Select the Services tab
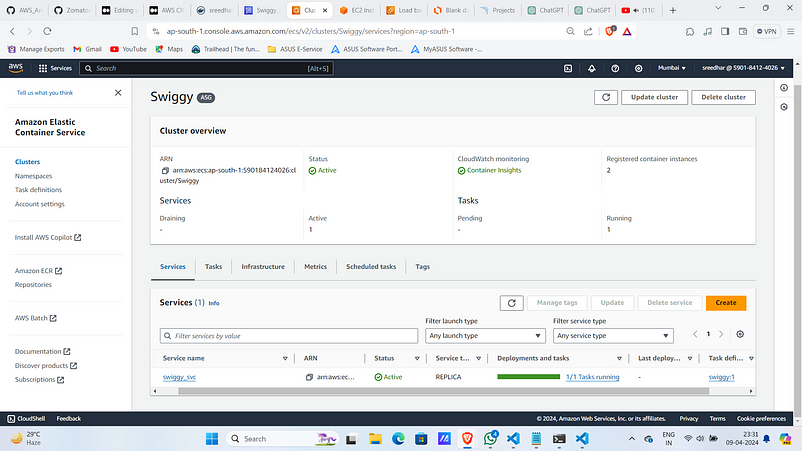802x451 pixels. (x=173, y=266)
